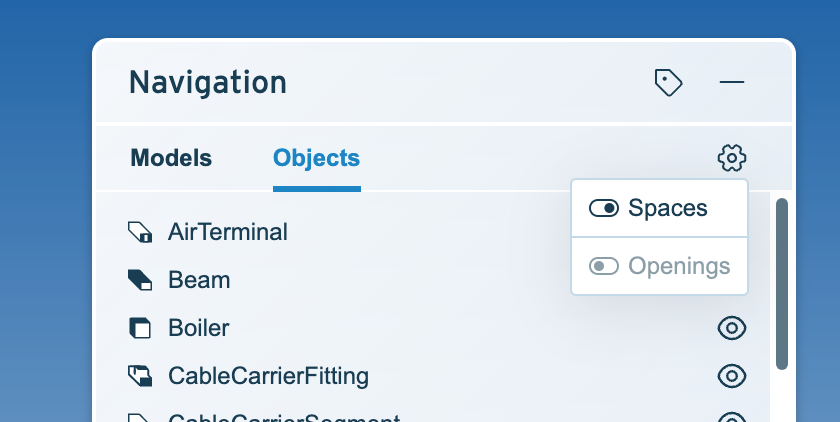Select the CableCarrierFitting label

tap(268, 376)
